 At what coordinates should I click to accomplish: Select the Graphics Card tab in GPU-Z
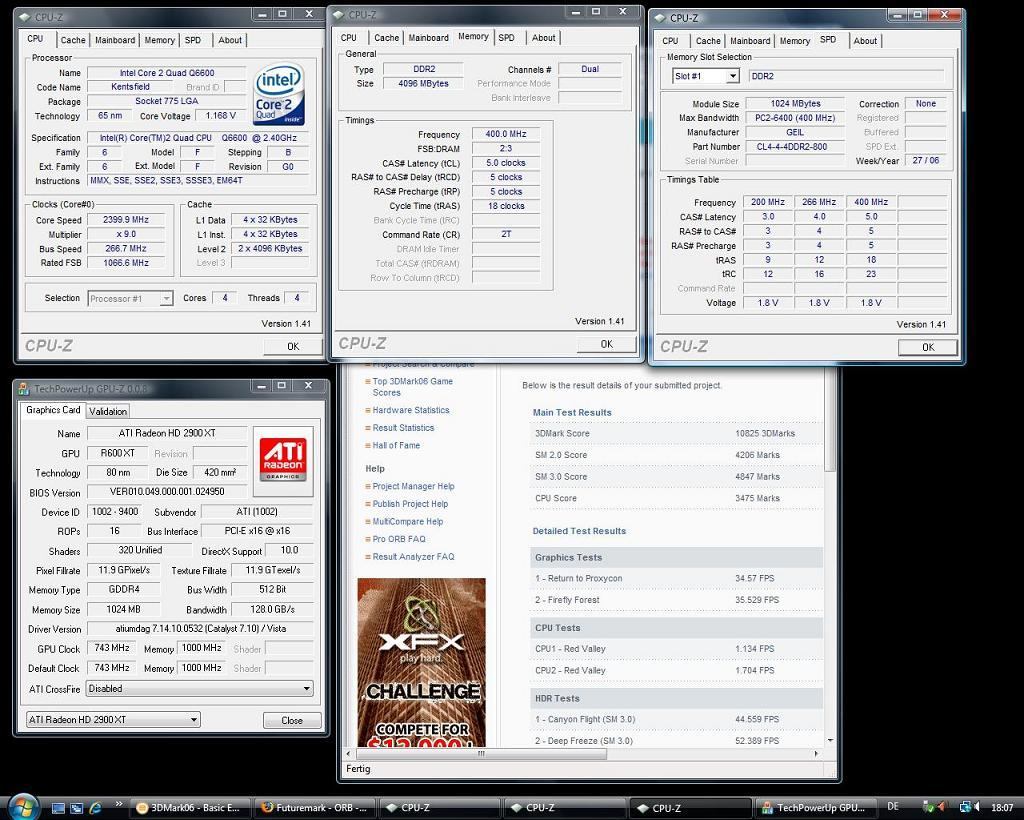[53, 410]
